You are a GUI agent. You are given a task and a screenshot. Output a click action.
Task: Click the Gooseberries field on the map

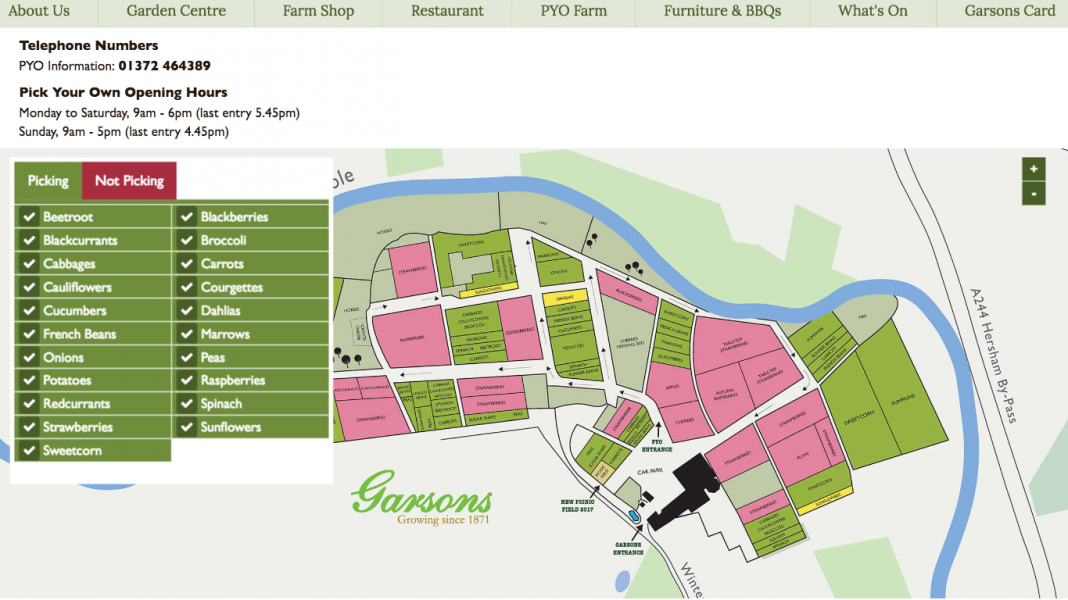[520, 330]
